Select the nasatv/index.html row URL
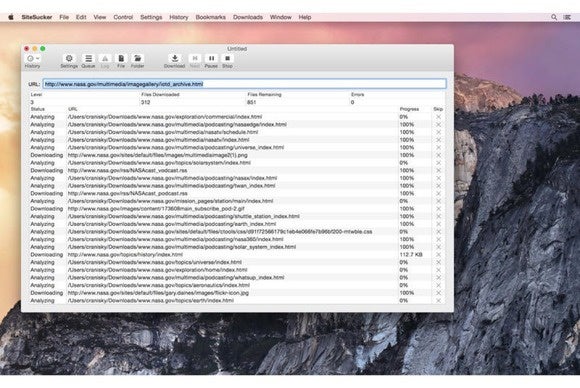 point(158,140)
